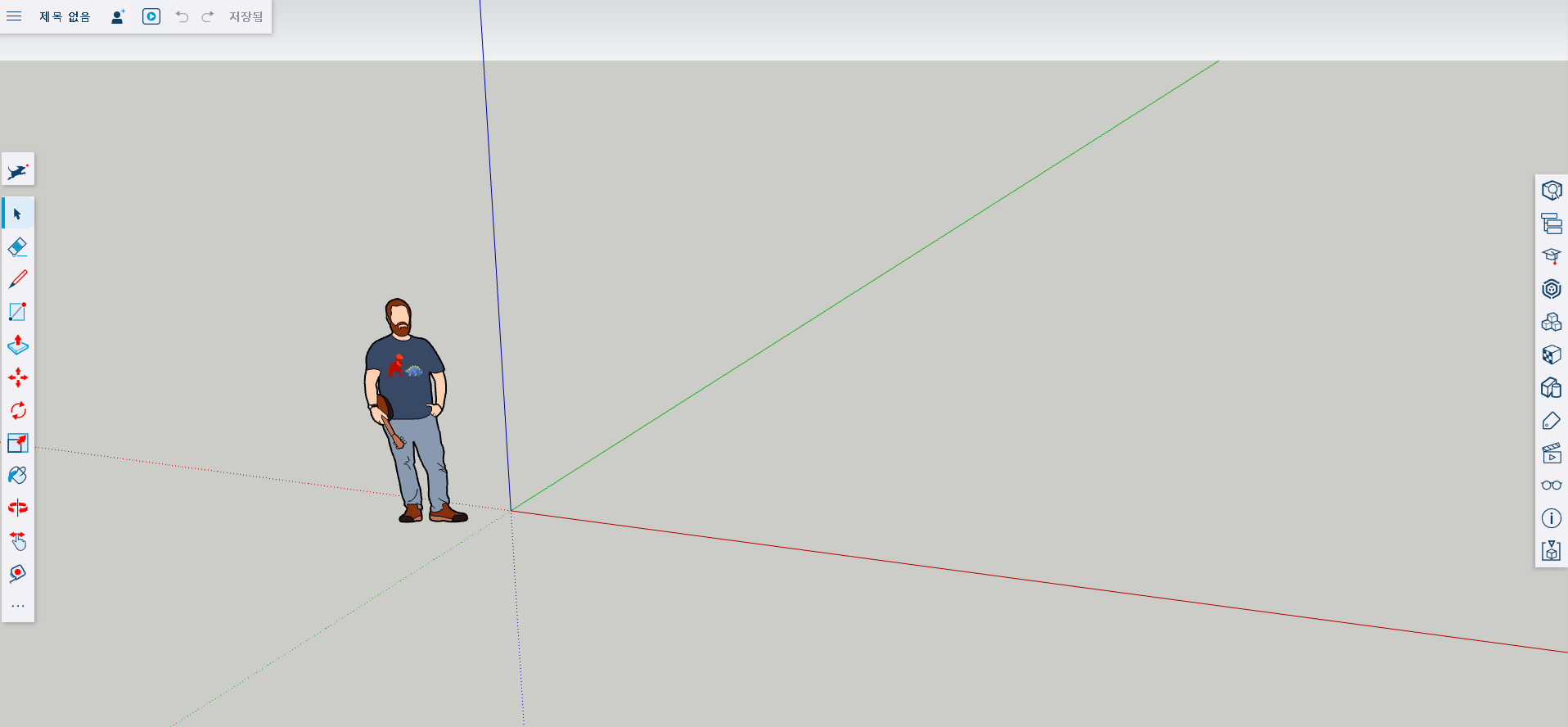Screen dimensions: 1568x727
Task: Select the Eraser tool
Action: coord(18,246)
